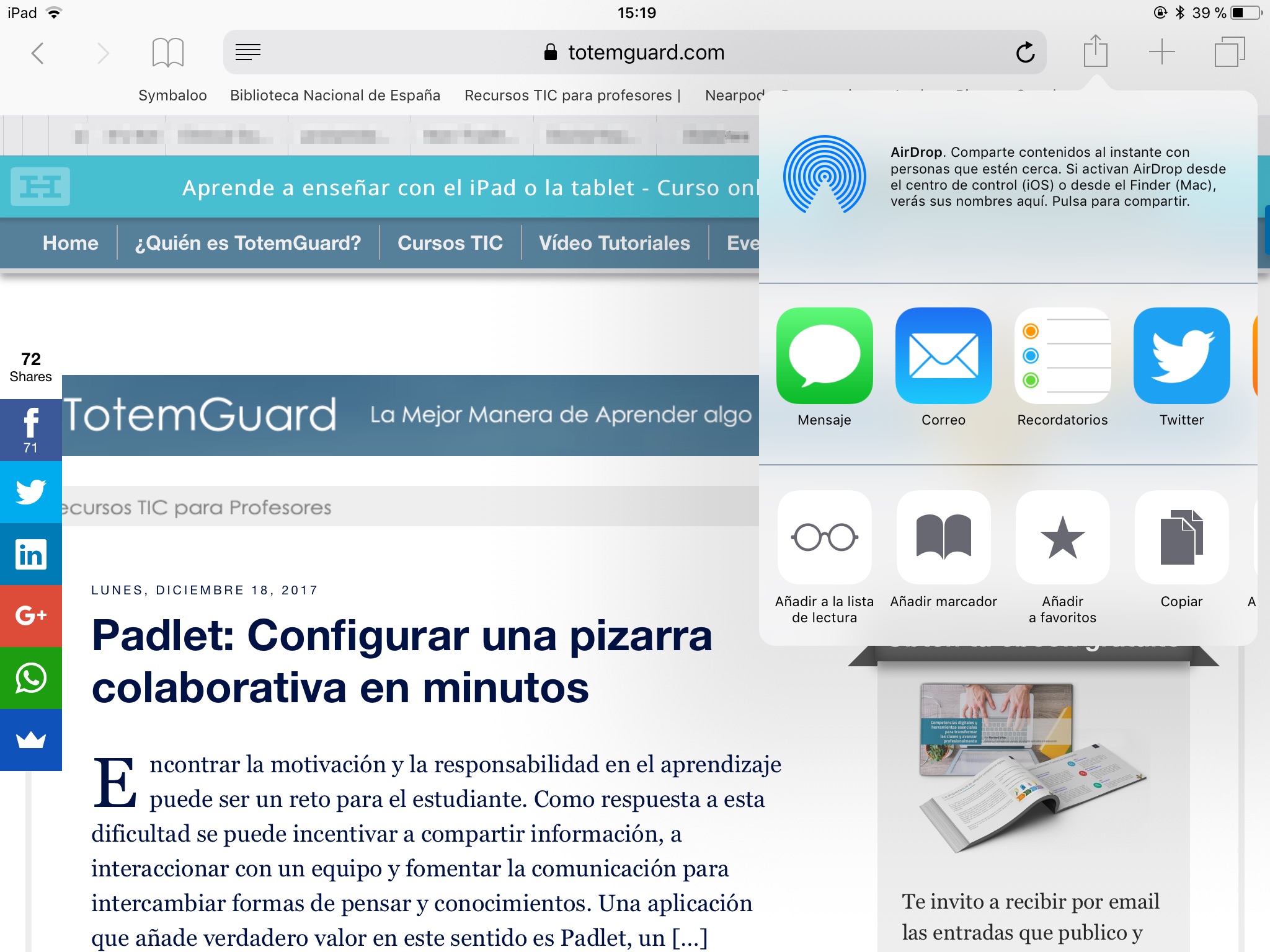Tap Añadir marcador book icon
The image size is (1270, 952).
coord(943,537)
